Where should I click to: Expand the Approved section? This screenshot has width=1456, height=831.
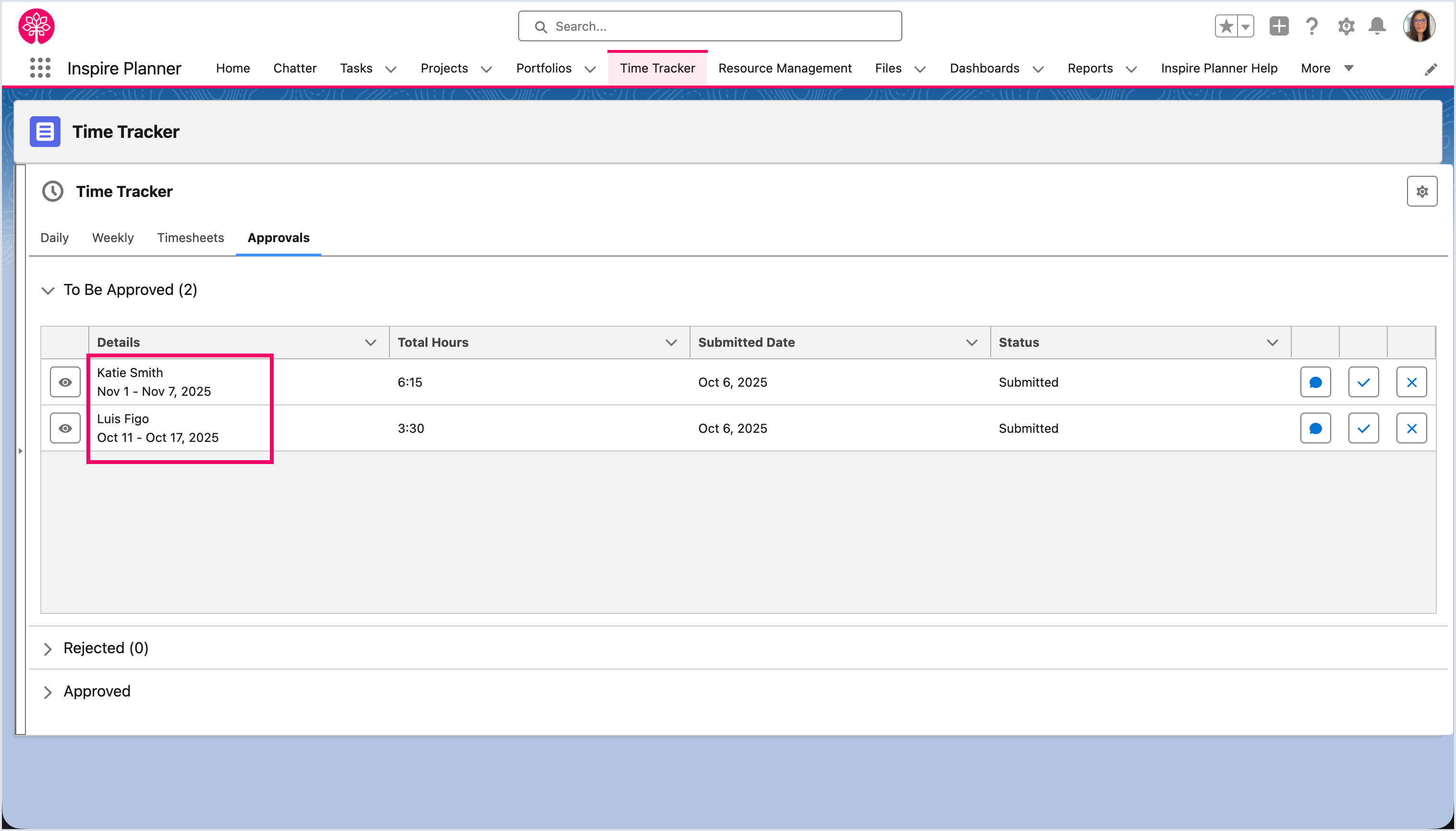point(48,692)
